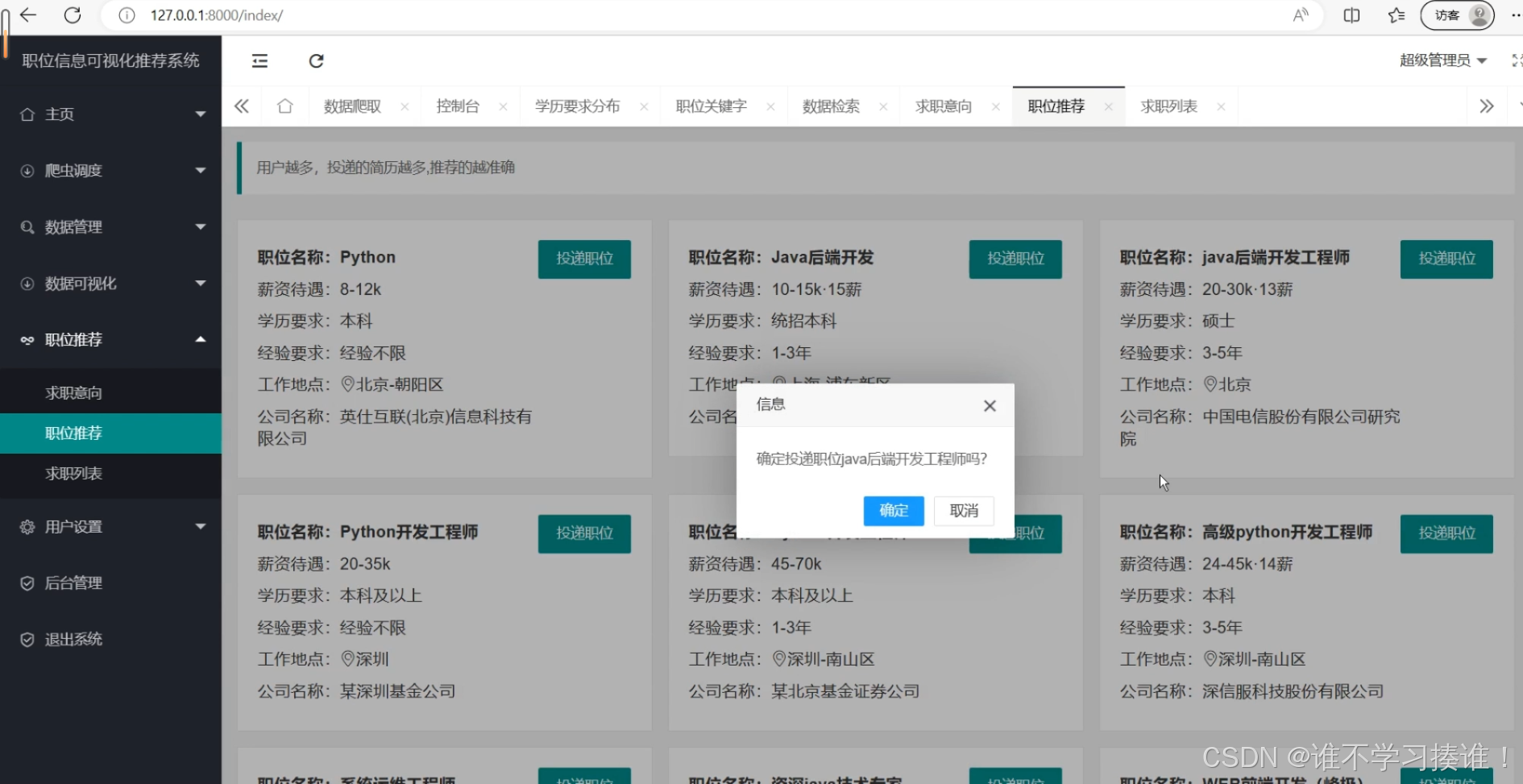Click 投递职位 for the Python job
The image size is (1523, 784).
click(584, 259)
